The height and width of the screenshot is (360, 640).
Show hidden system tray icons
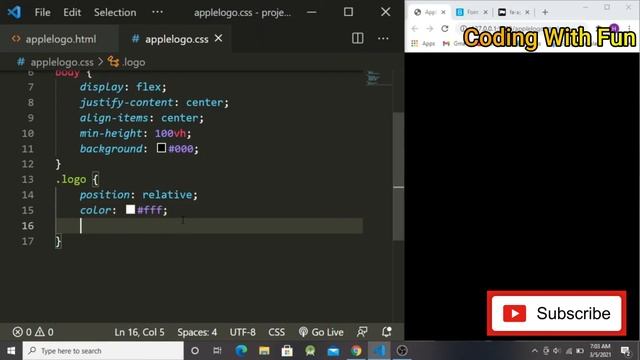(534, 351)
